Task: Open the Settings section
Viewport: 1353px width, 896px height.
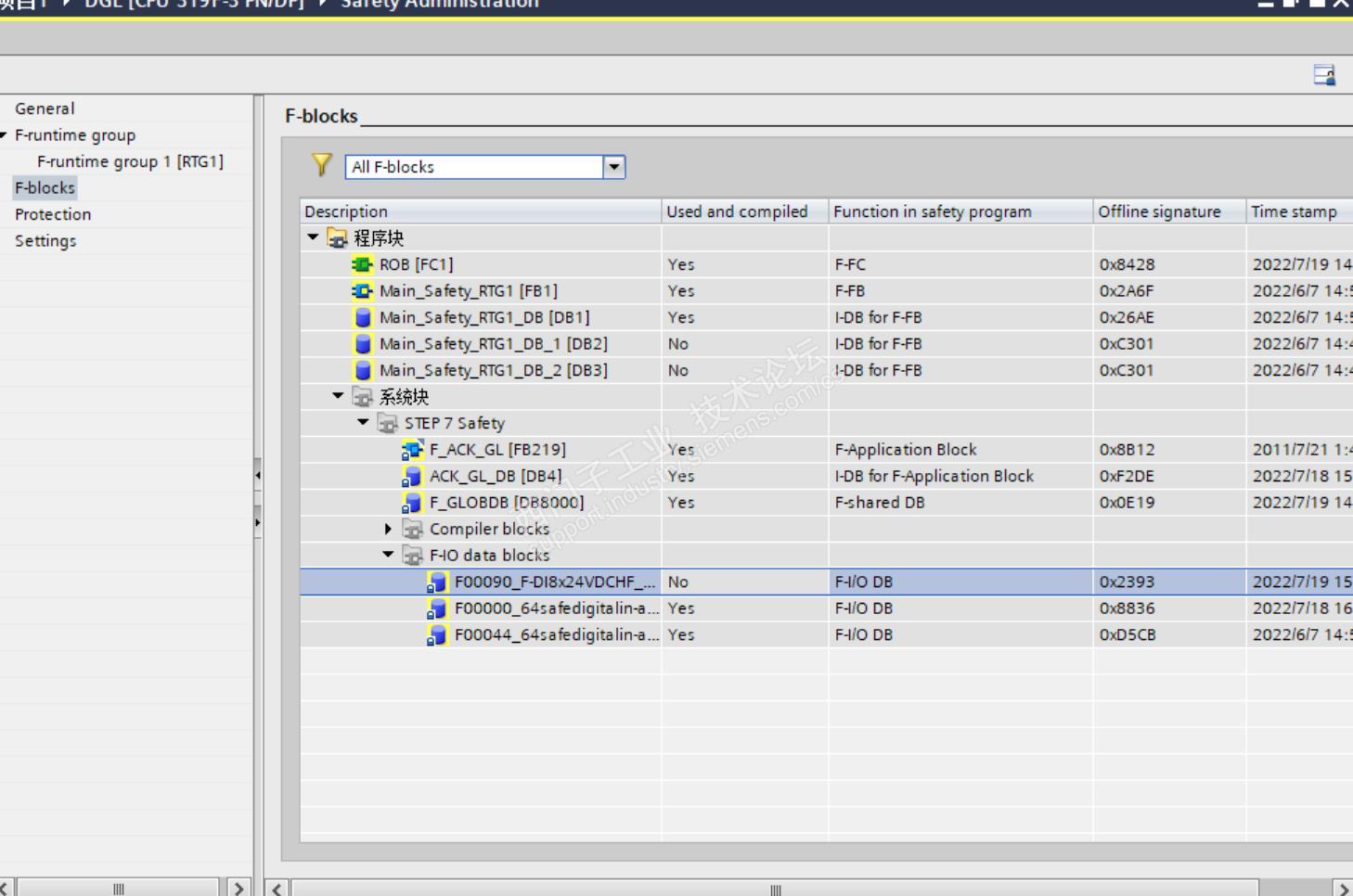Action: 45,241
